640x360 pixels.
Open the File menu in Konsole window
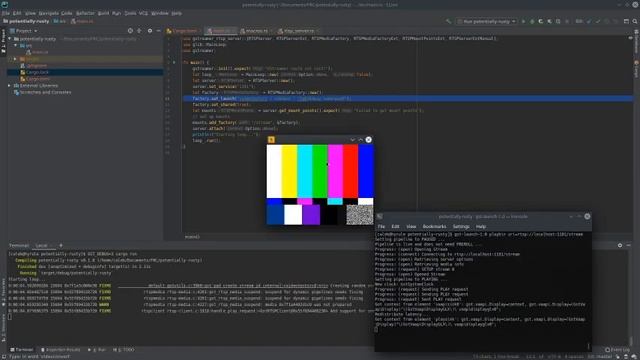point(381,227)
